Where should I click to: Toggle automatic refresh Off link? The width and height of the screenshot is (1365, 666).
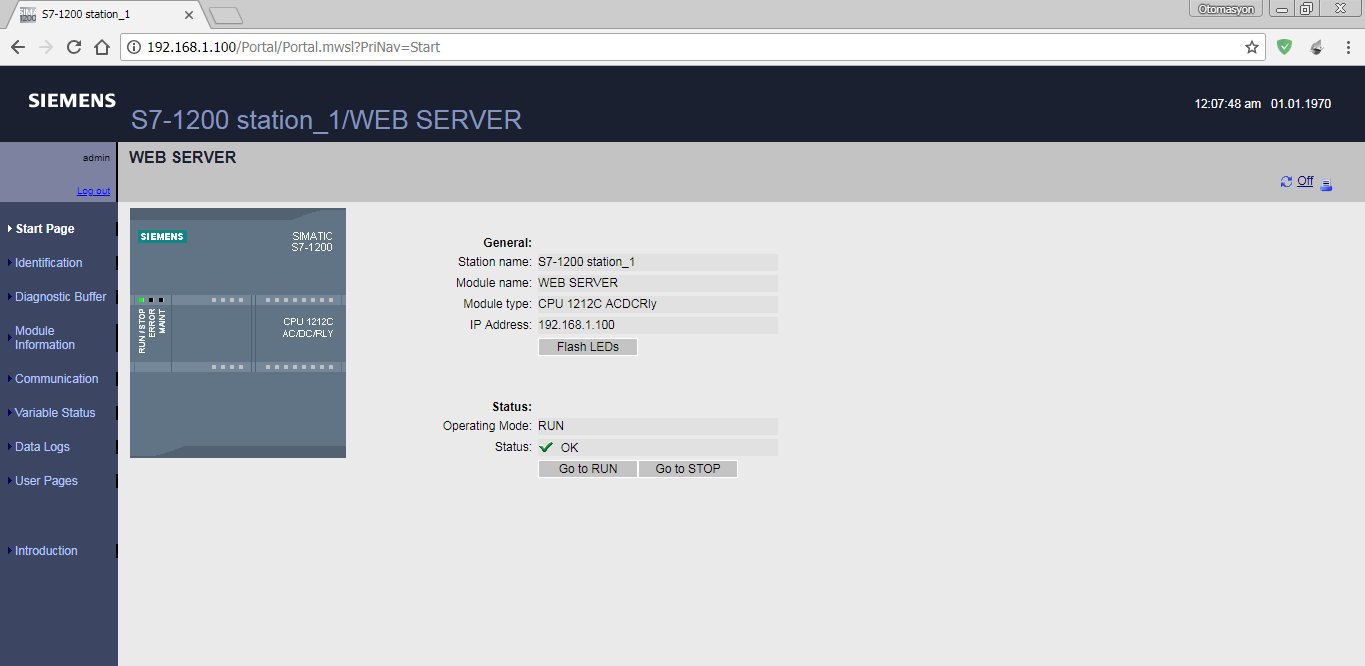1305,181
